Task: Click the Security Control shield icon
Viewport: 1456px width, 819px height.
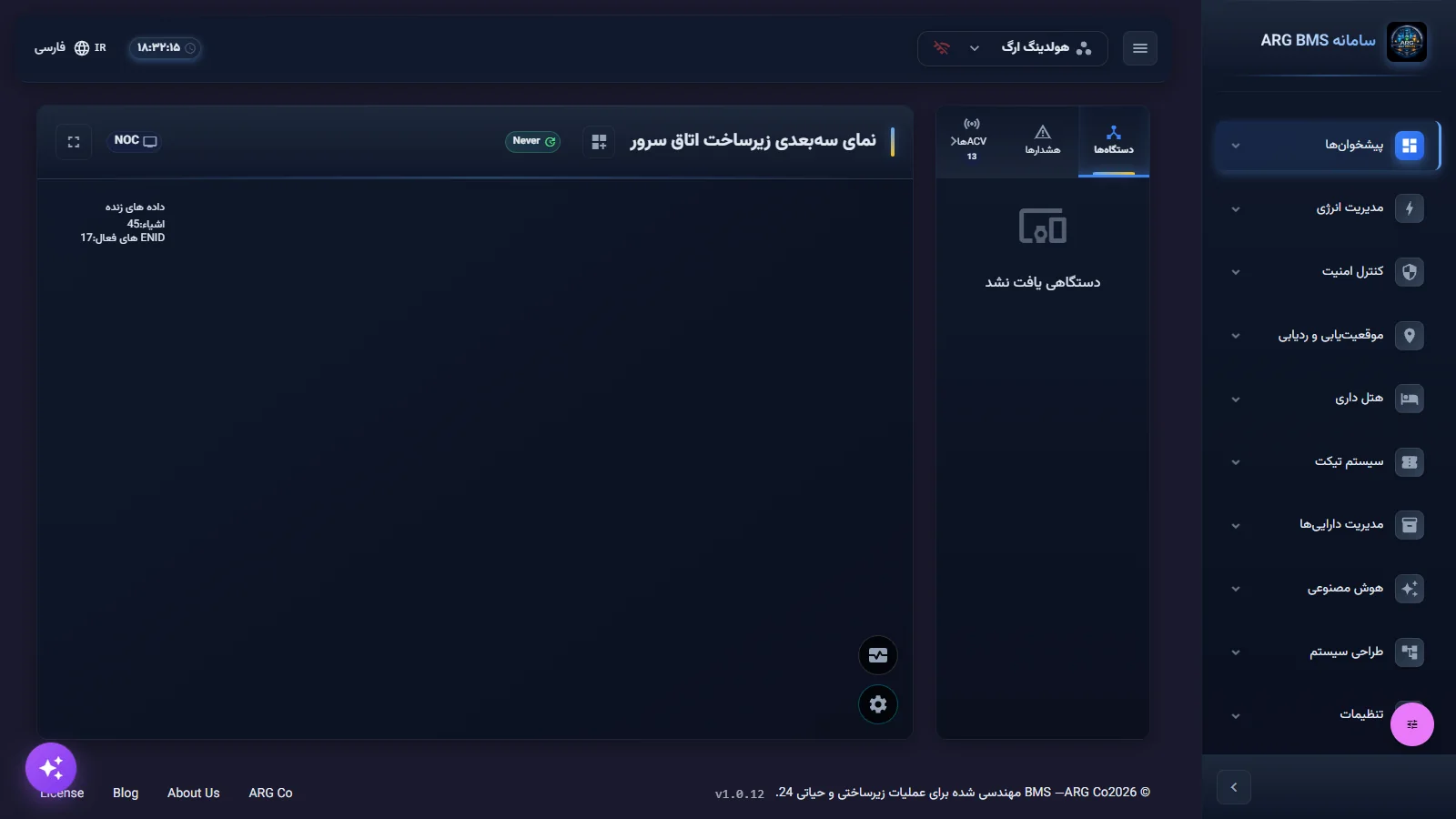Action: pos(1409,272)
